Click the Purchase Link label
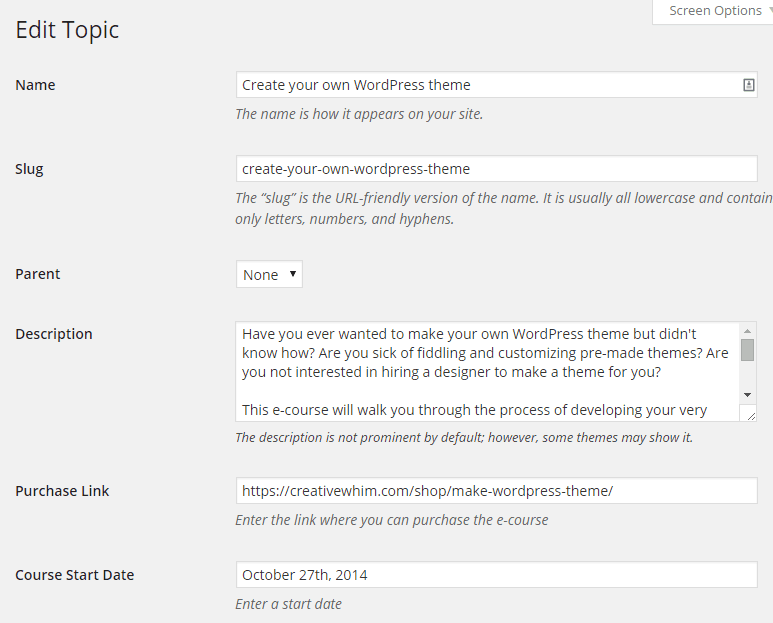773x623 pixels. coord(63,491)
